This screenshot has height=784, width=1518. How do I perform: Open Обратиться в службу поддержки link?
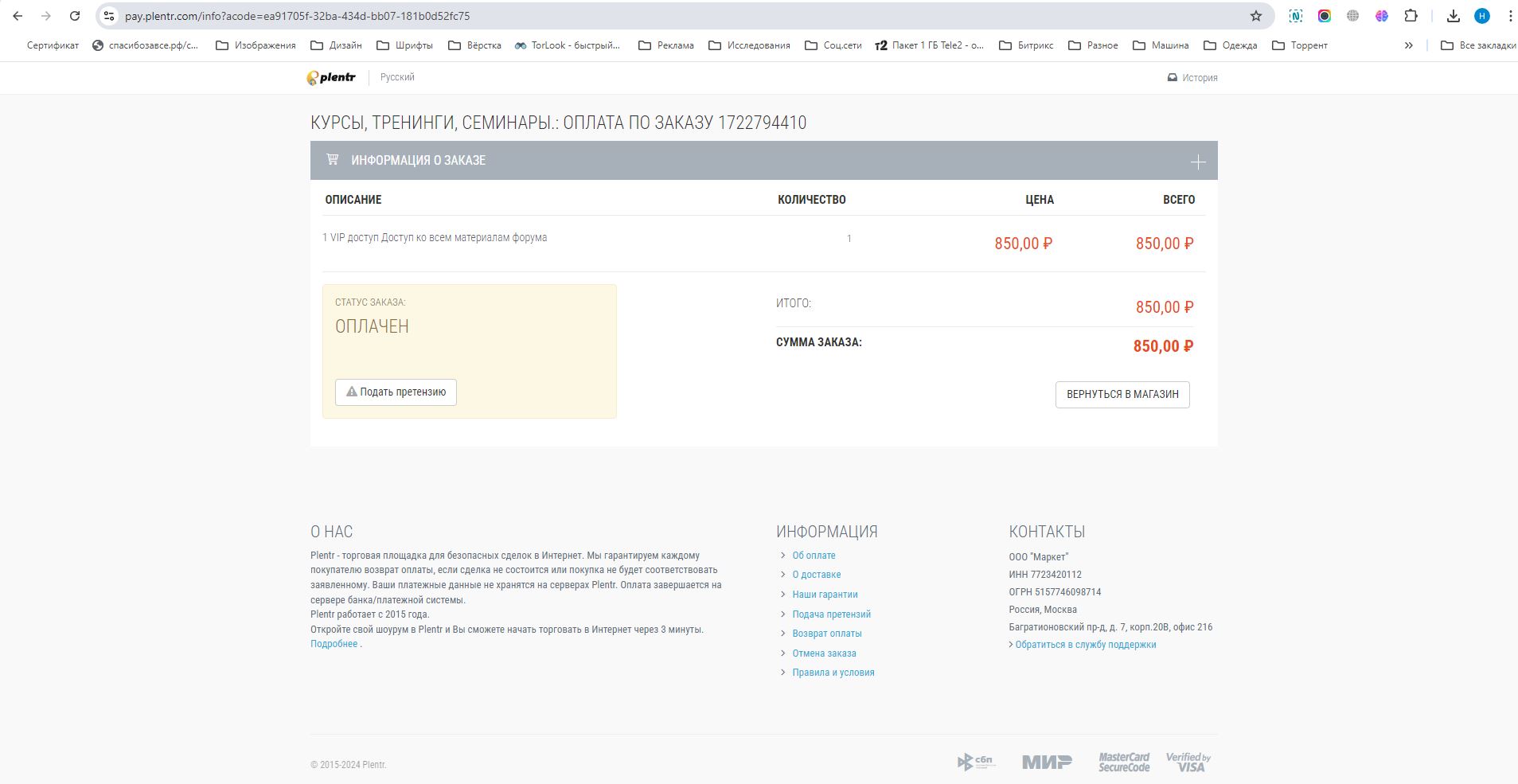pyautogui.click(x=1085, y=645)
